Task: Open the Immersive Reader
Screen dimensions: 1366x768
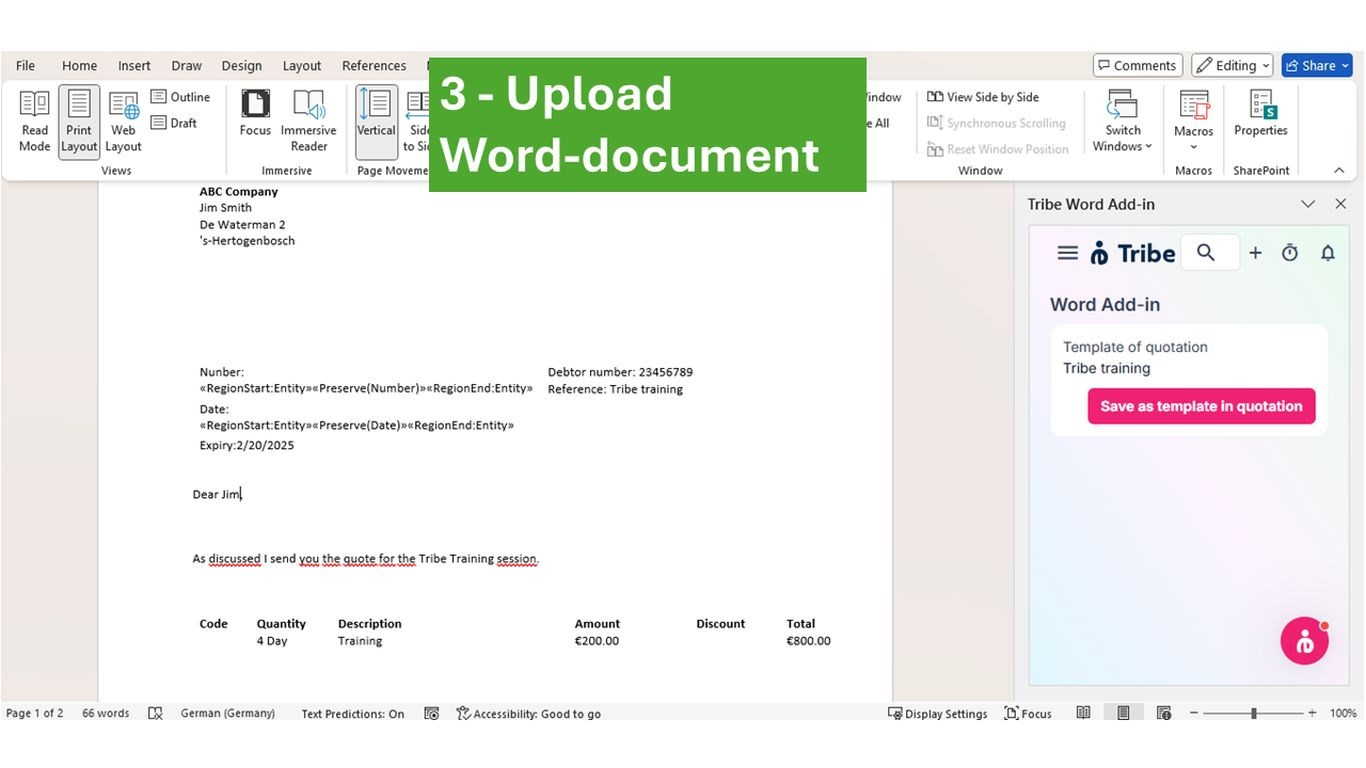Action: (309, 122)
